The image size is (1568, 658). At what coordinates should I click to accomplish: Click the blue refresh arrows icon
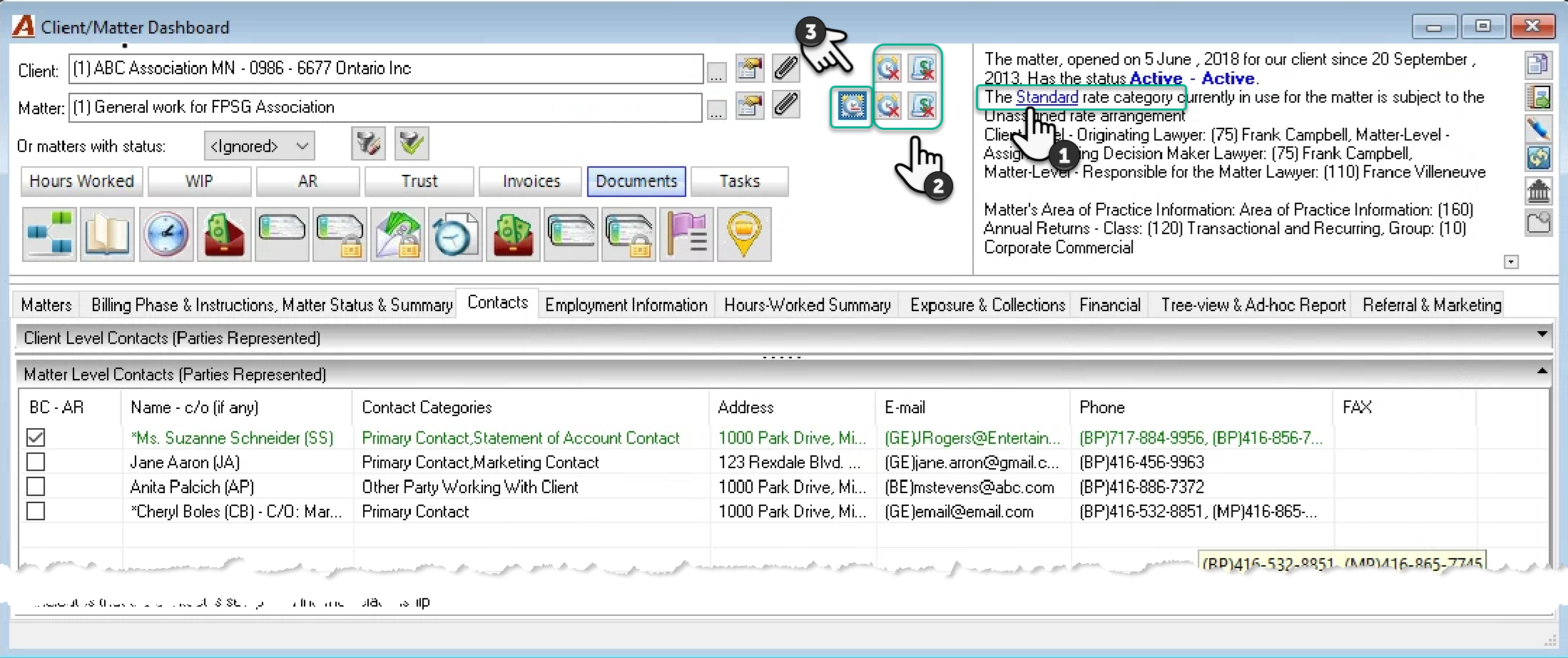[1538, 158]
